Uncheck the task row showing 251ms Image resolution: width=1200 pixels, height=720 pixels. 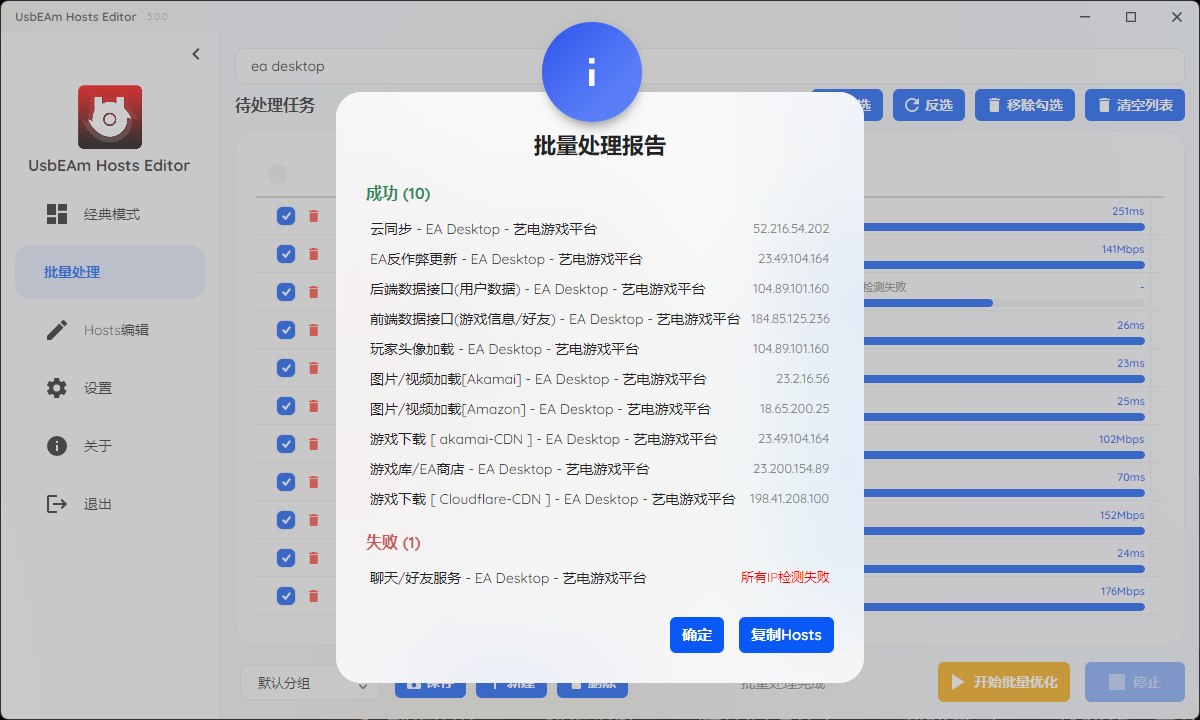pos(286,216)
